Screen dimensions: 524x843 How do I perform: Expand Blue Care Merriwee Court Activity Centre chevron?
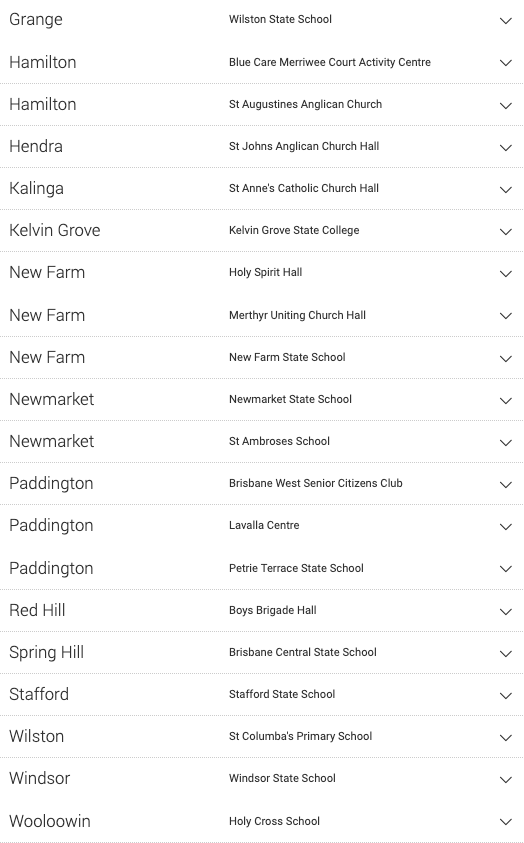pos(506,63)
